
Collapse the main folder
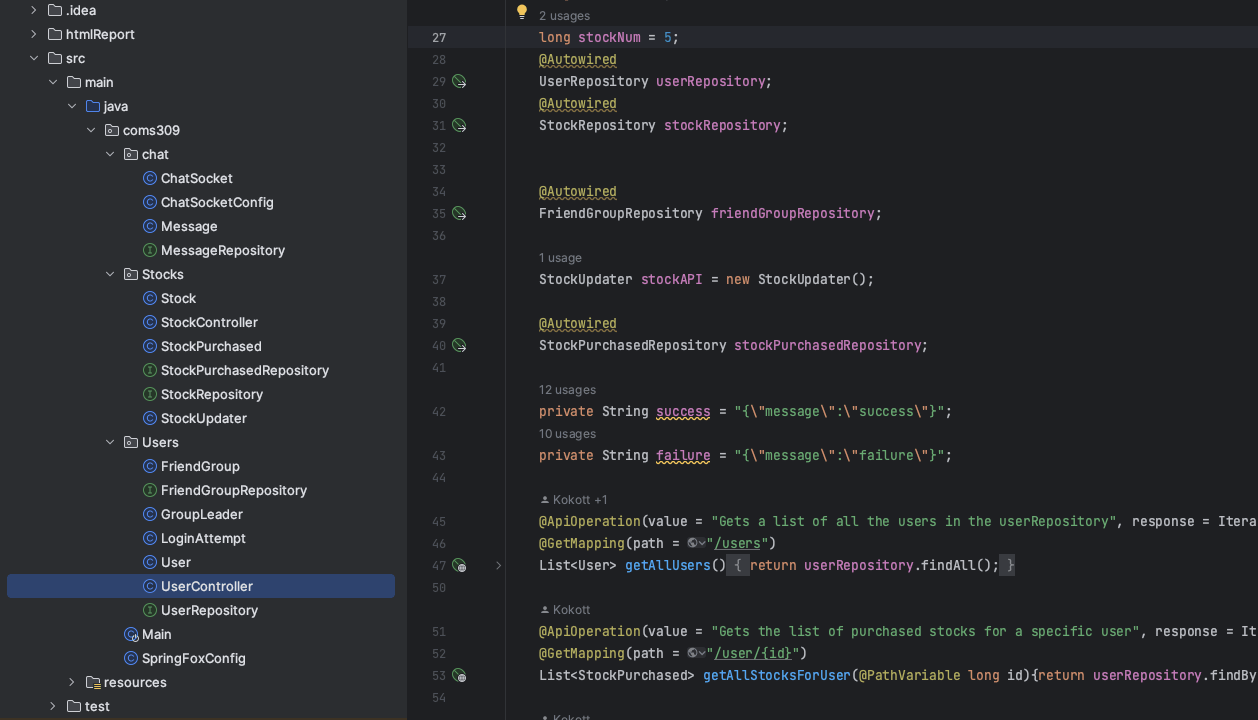point(53,82)
